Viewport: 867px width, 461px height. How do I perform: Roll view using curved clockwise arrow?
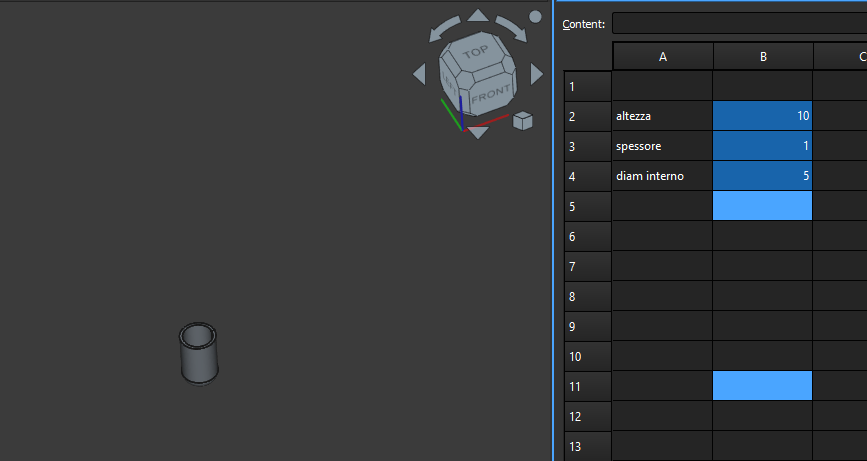(510, 27)
